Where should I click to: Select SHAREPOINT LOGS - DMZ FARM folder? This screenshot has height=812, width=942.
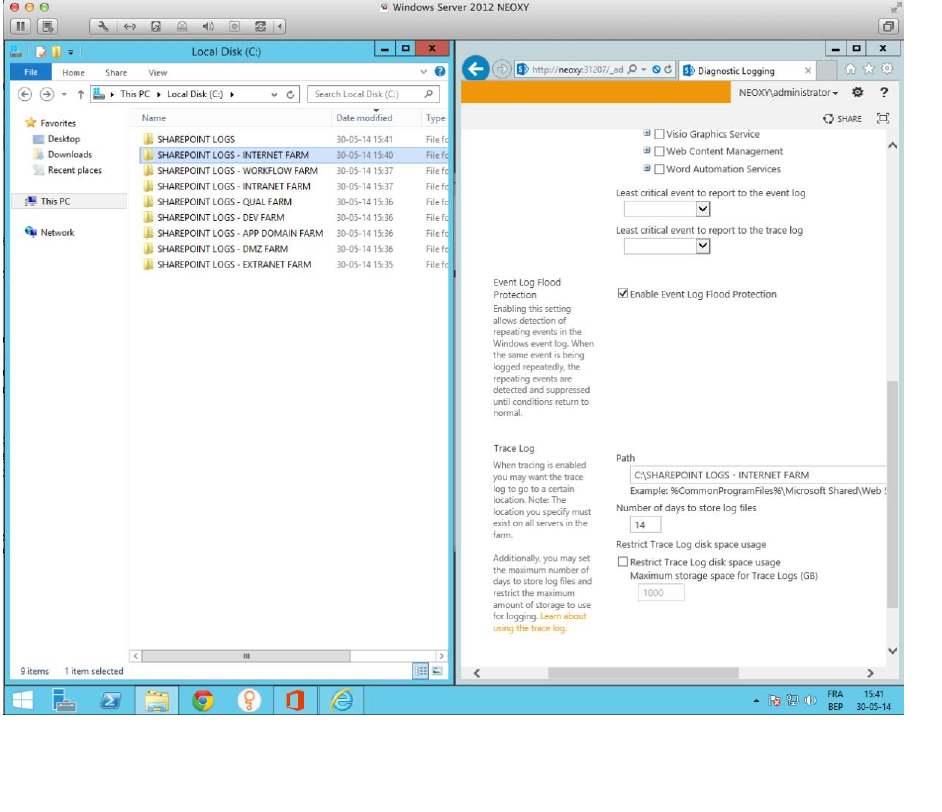222,249
